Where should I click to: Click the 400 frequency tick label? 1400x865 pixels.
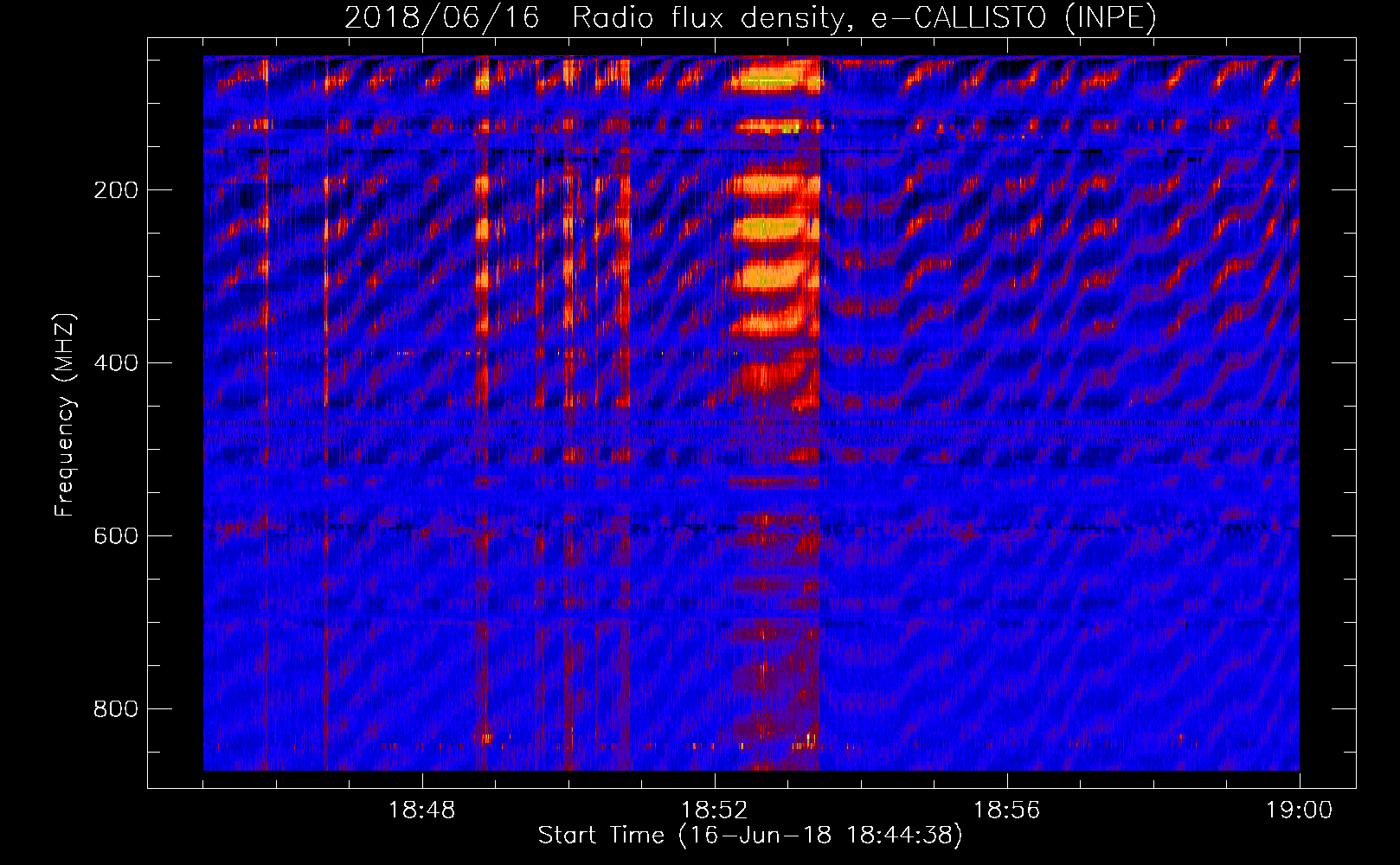116,363
